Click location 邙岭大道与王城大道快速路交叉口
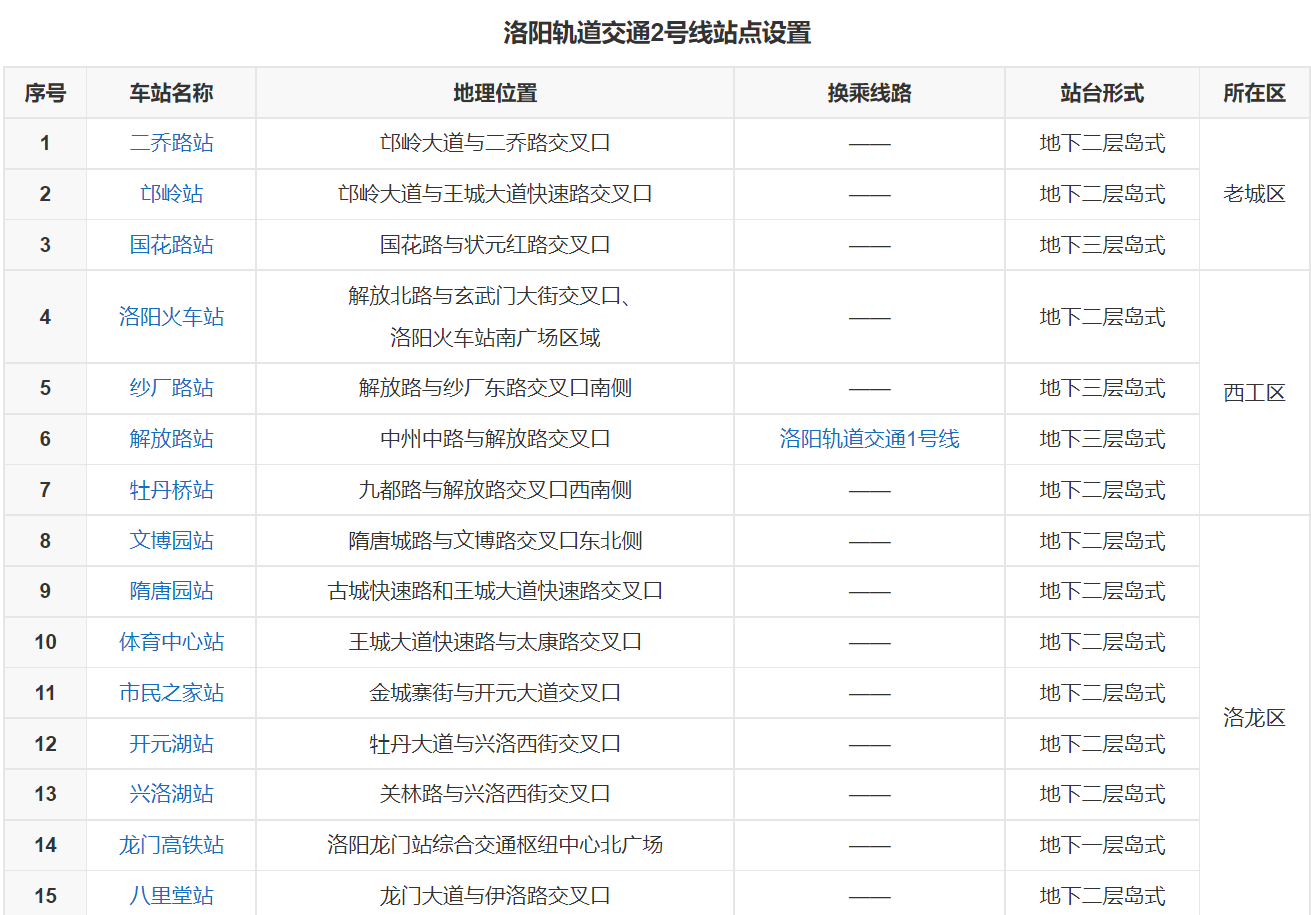Image resolution: width=1311 pixels, height=915 pixels. pos(495,194)
